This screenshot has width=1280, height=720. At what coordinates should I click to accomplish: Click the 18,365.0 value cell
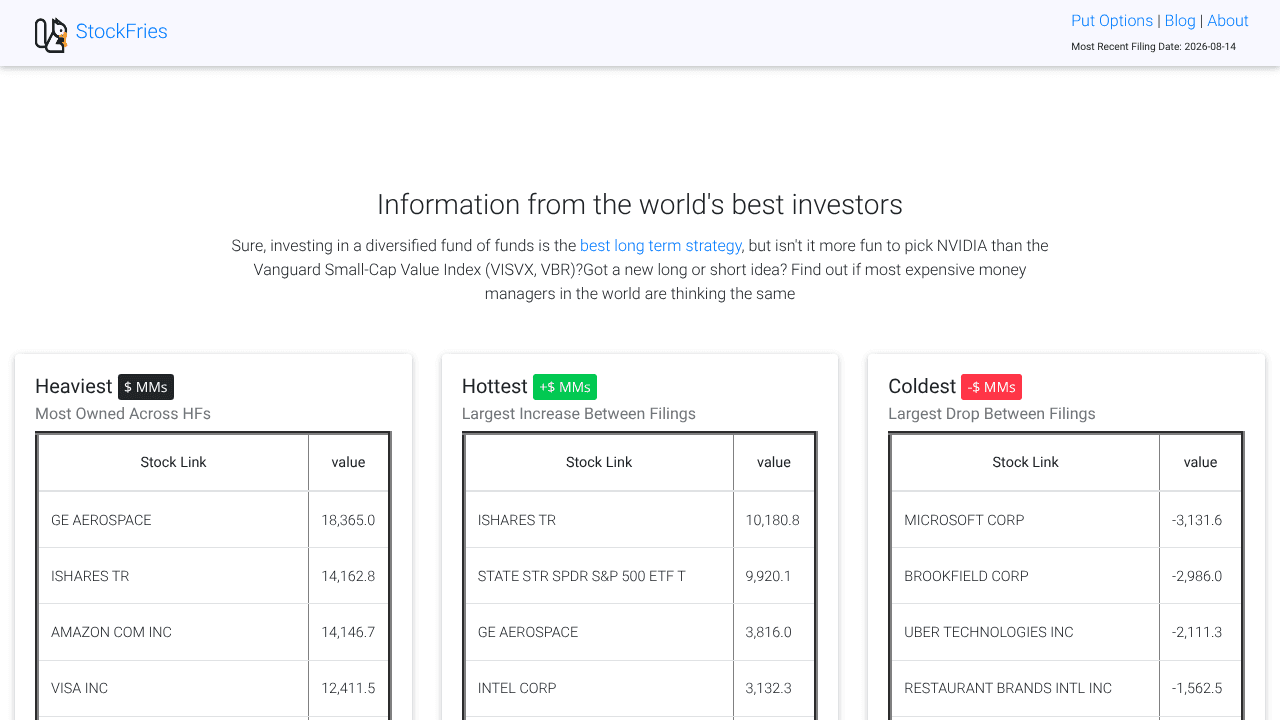[348, 520]
